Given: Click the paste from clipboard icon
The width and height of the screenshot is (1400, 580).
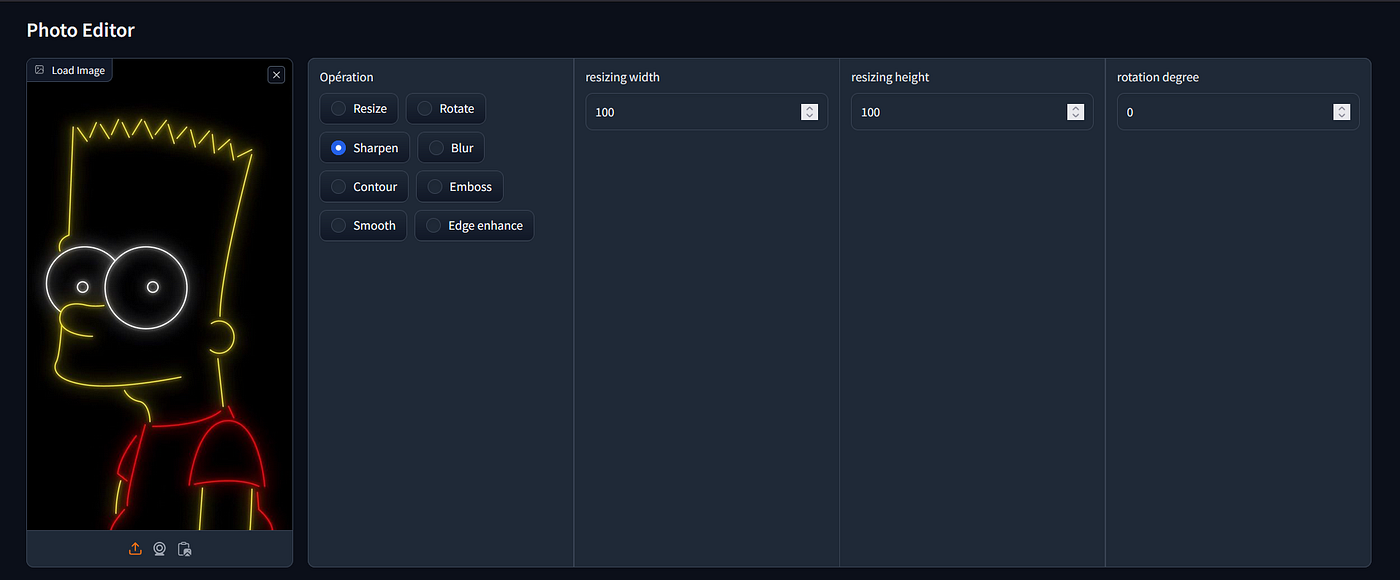Looking at the screenshot, I should [x=184, y=549].
